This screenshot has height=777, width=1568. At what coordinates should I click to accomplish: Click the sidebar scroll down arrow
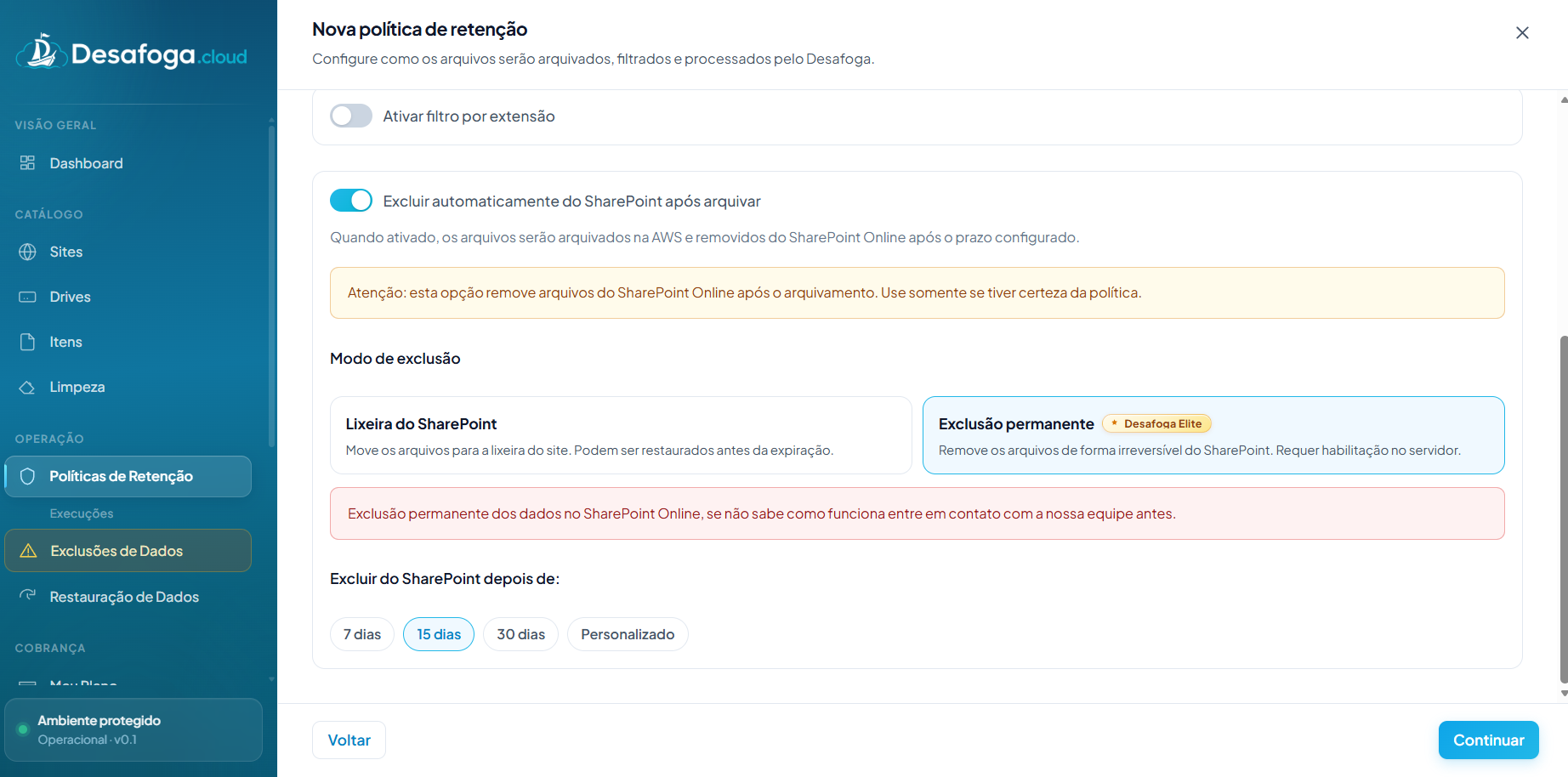tap(271, 678)
